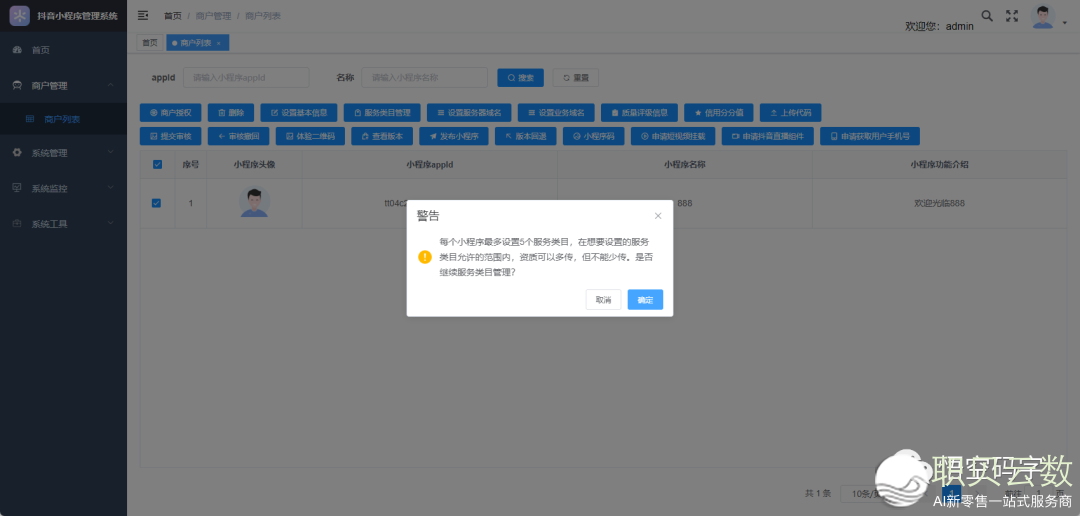Image resolution: width=1080 pixels, height=516 pixels.
Task: Click the 发布小程序 paper-plane button
Action: point(454,136)
